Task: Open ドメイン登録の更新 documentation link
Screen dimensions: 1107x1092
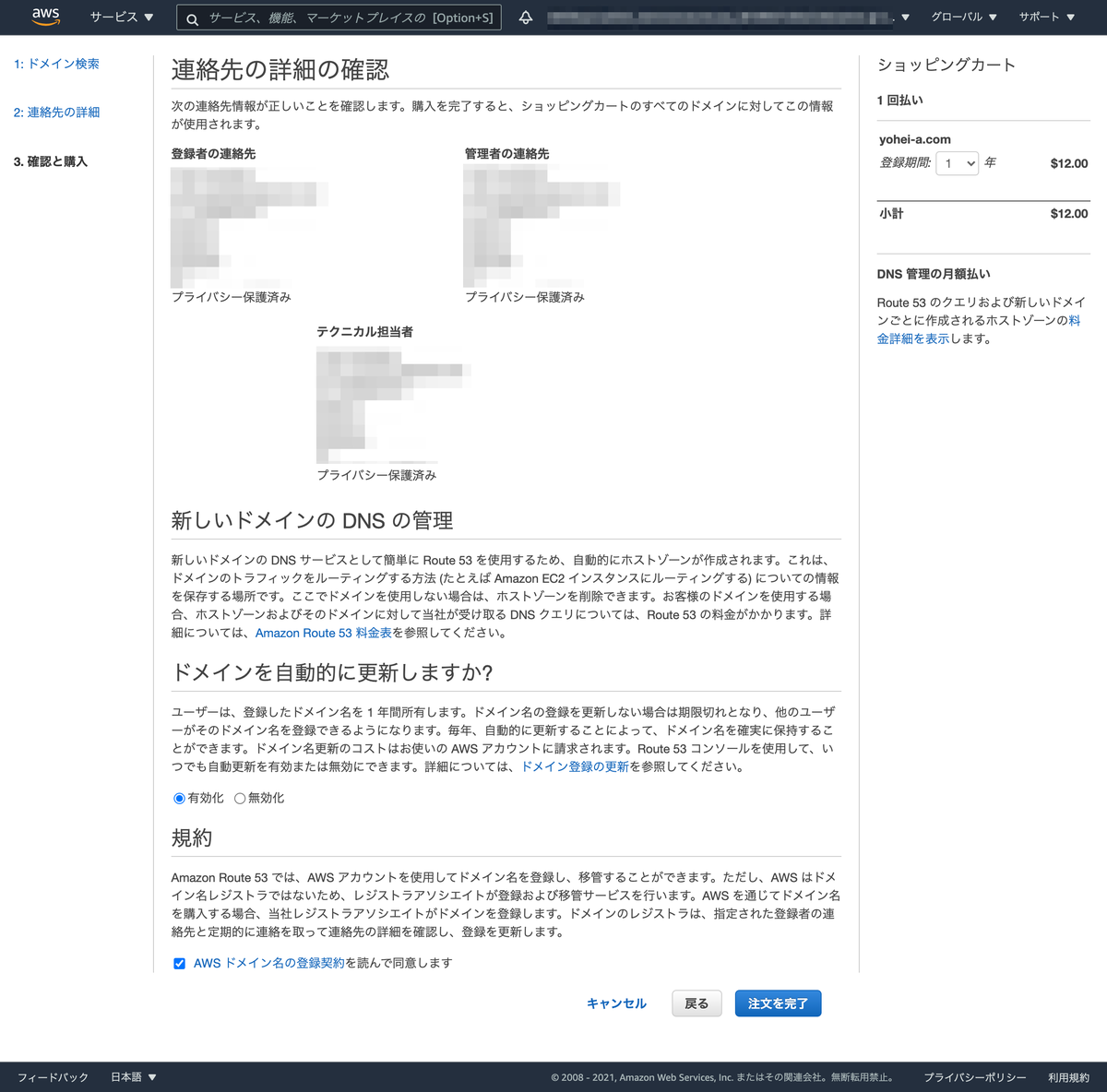Action: coord(575,766)
